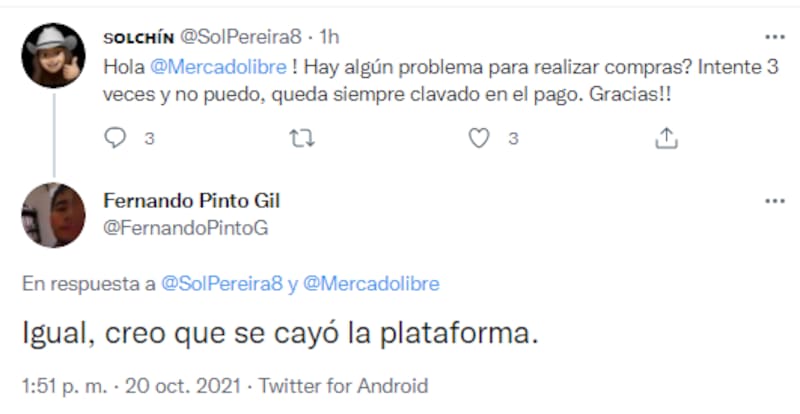This screenshot has height=414, width=800.
Task: Open the three-dot menu on Fernando's reply
Action: pos(774,201)
